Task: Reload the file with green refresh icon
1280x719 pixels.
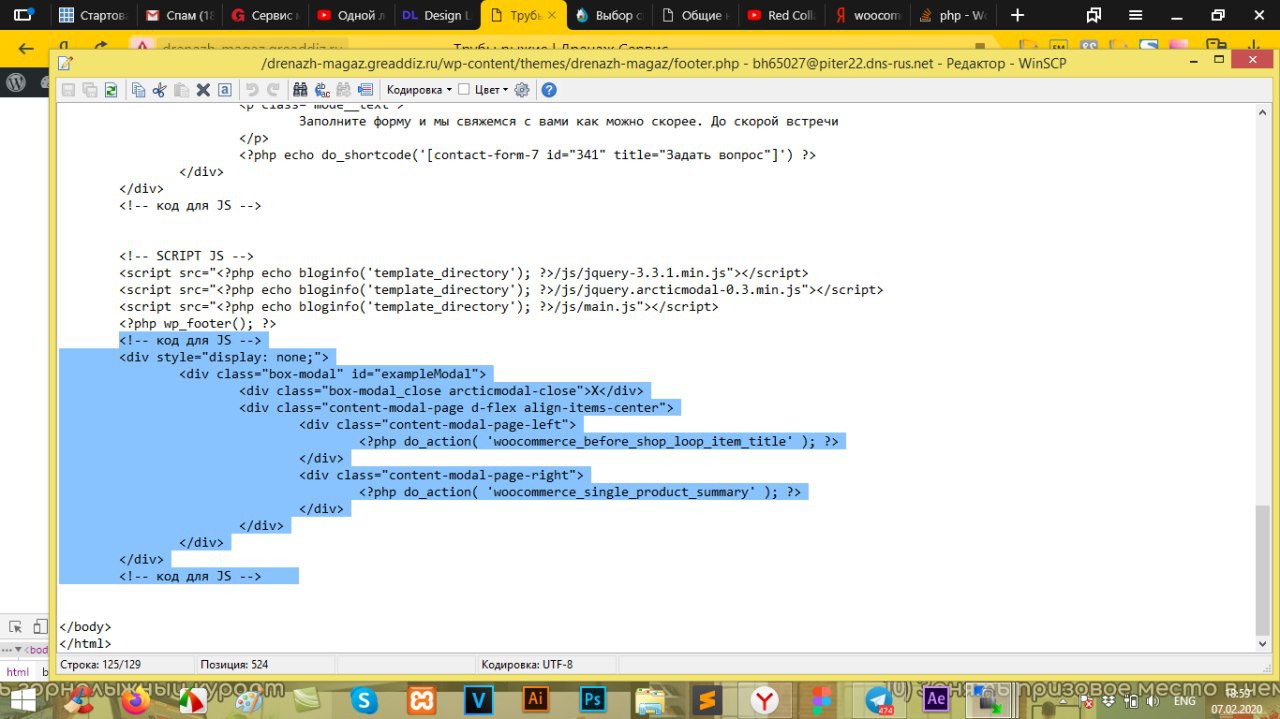Action: coord(111,90)
